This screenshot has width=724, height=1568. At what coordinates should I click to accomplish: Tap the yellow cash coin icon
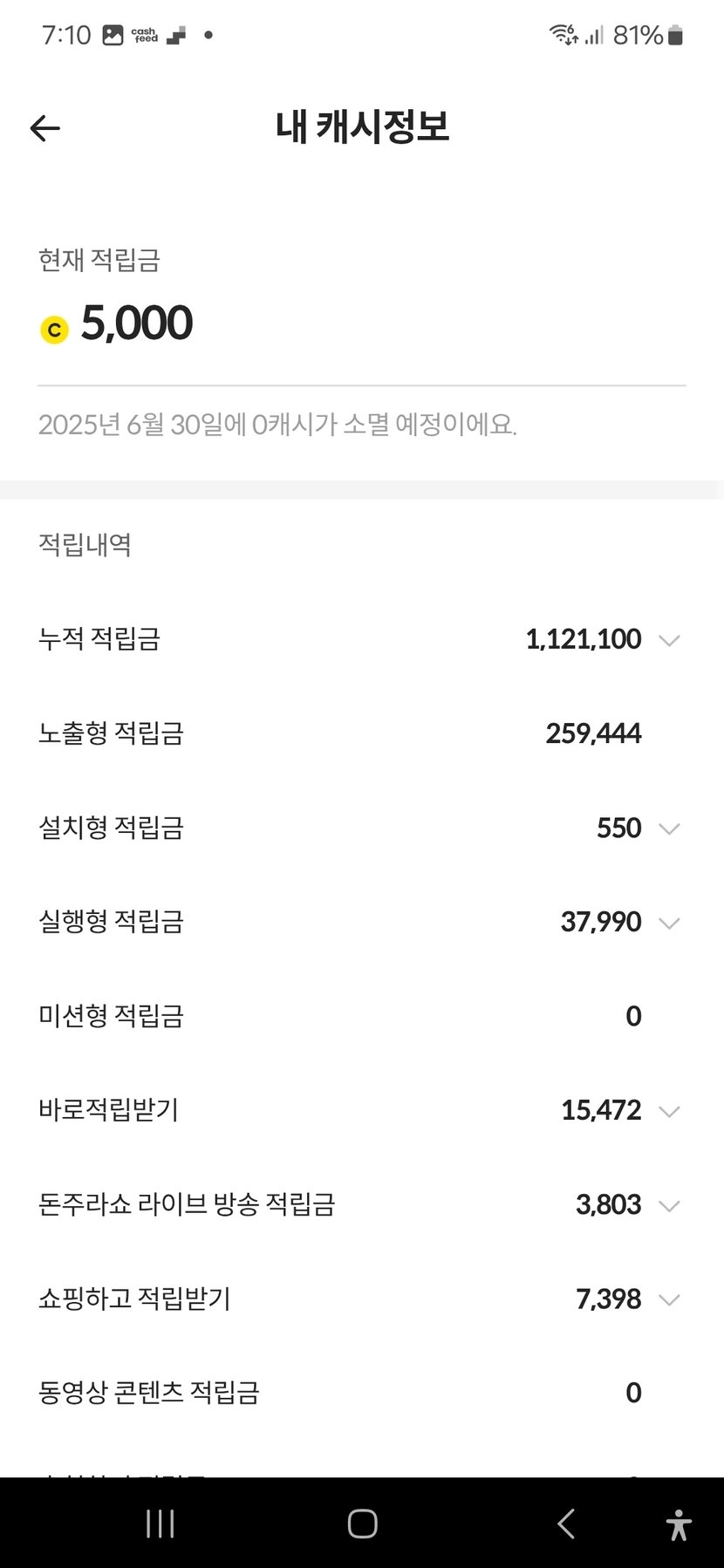[x=54, y=330]
